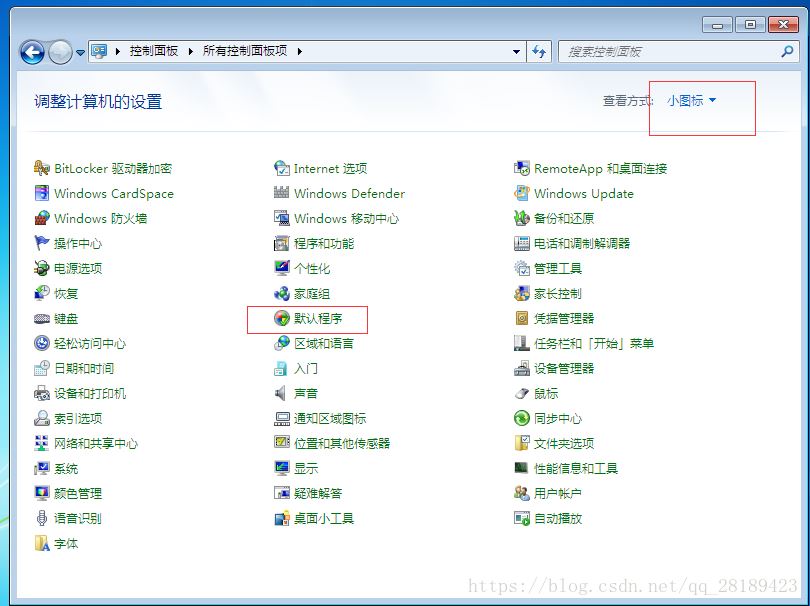Open the 设备和打印机 icon

[42, 393]
